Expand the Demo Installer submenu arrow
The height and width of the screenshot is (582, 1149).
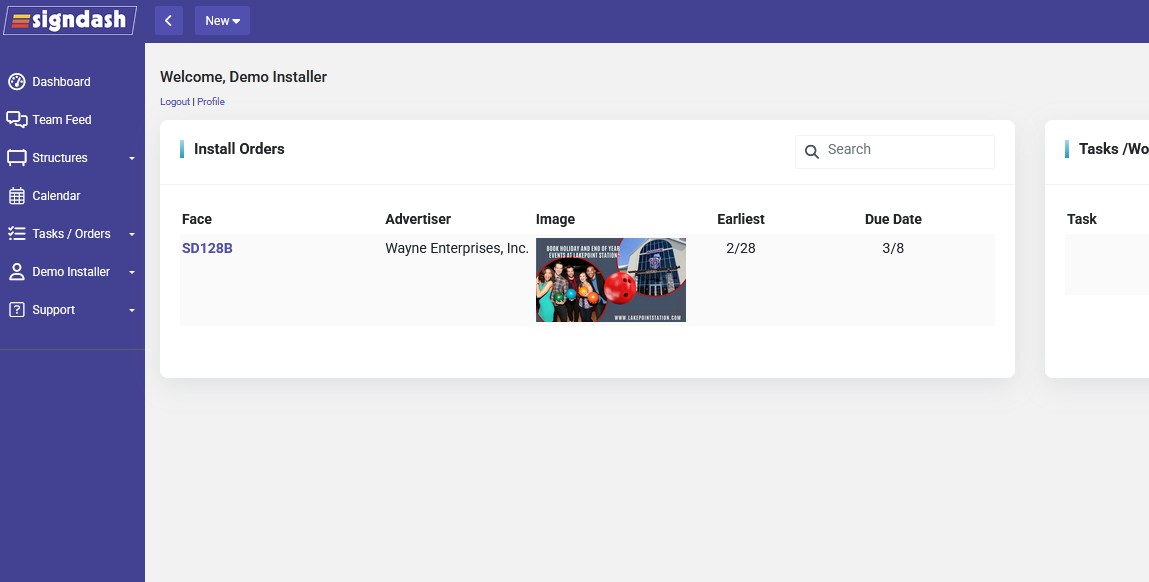point(132,273)
